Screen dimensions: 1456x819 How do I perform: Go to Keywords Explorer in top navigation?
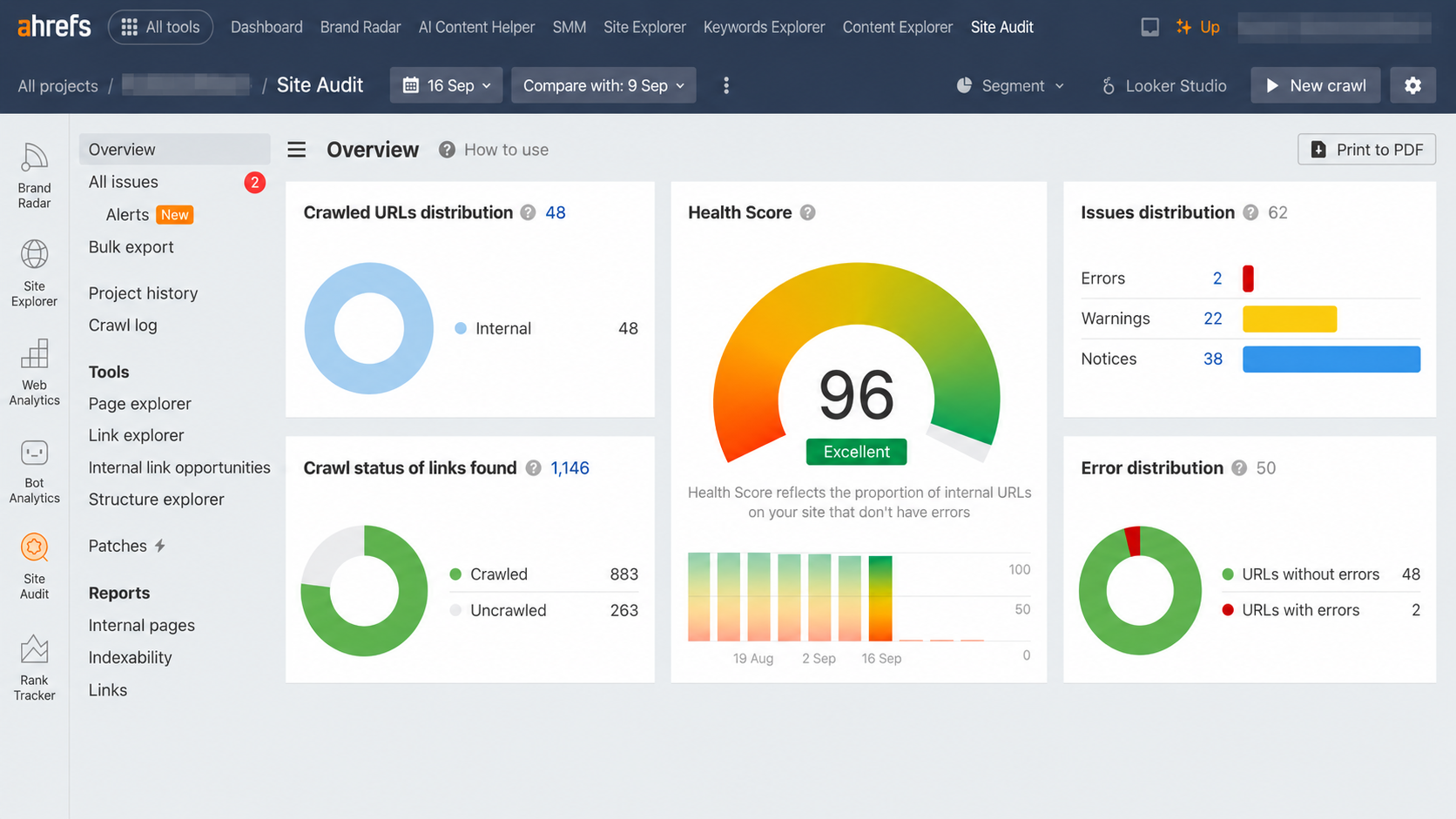pyautogui.click(x=764, y=27)
